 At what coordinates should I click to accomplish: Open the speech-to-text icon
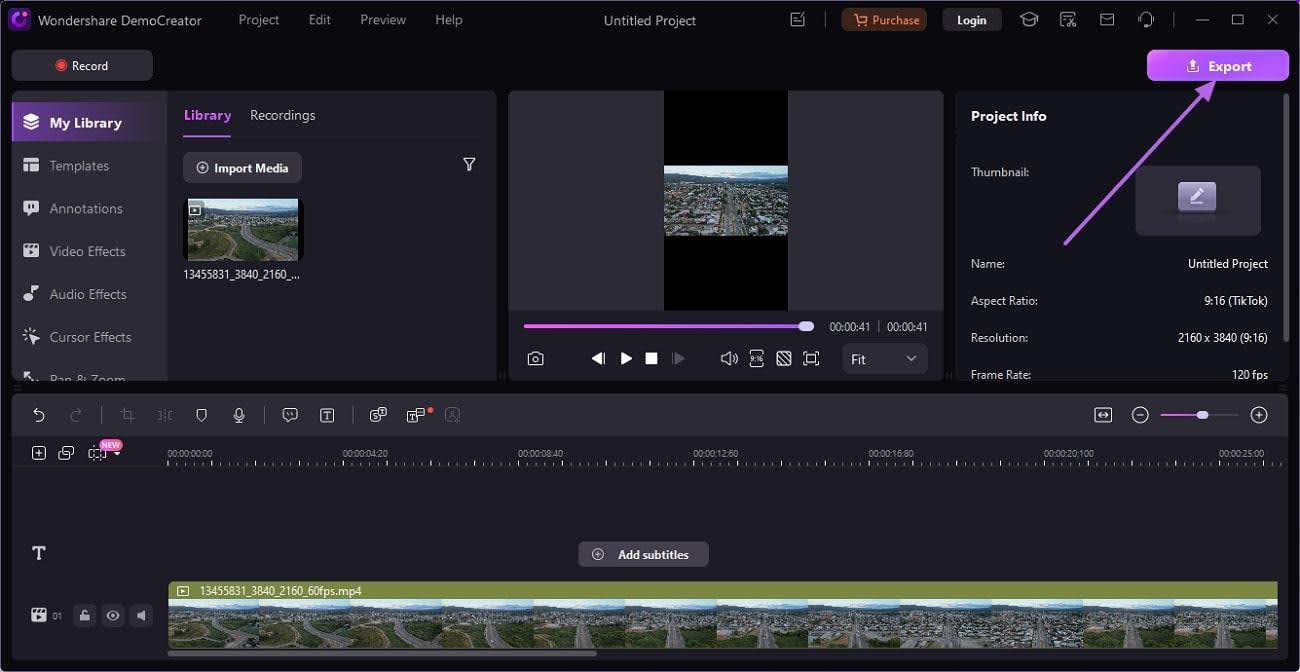point(378,415)
